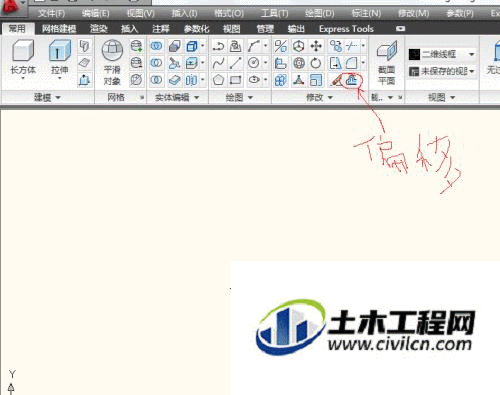Click the Line draw tool
This screenshot has width=500, height=395.
point(236,63)
